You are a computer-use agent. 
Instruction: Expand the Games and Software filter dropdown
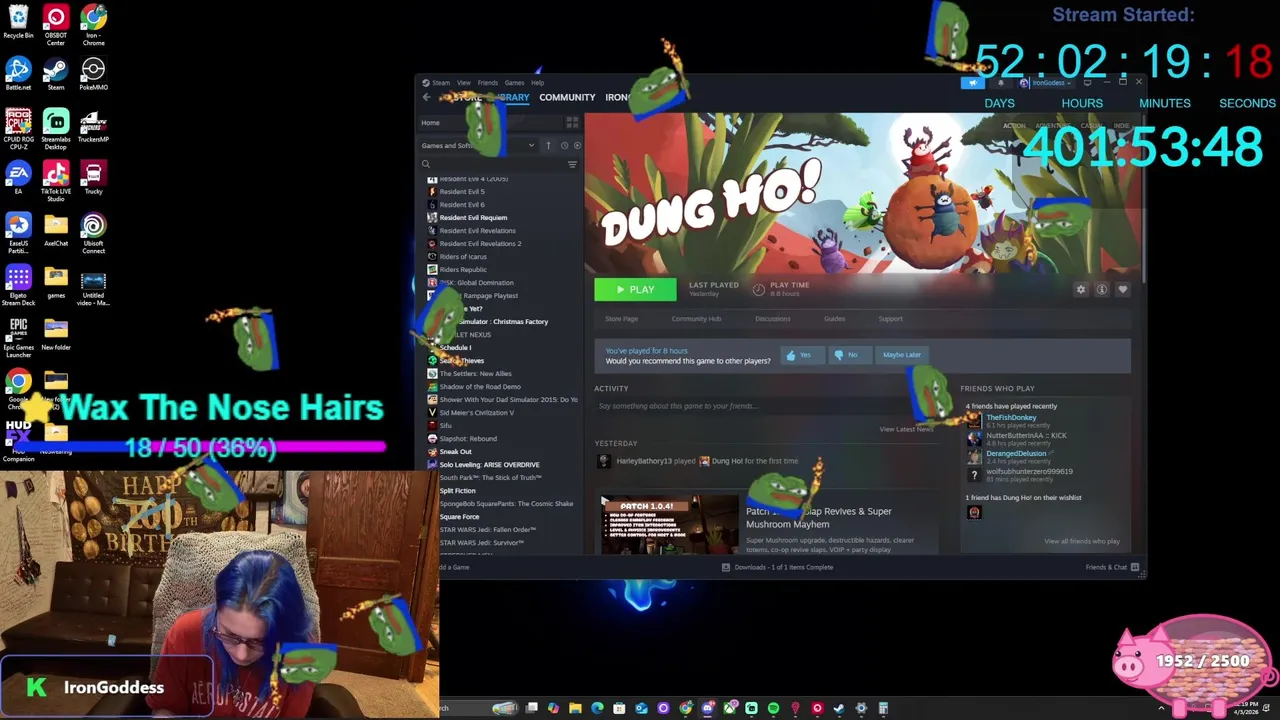[x=479, y=145]
